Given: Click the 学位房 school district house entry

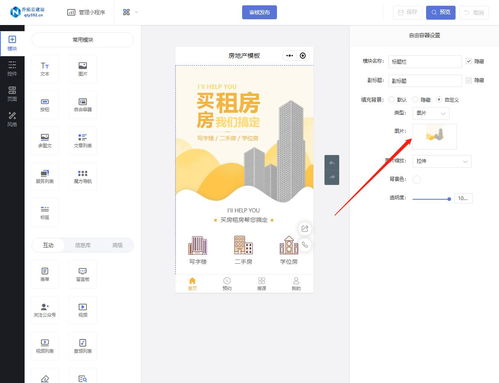Looking at the screenshot, I should (289, 250).
